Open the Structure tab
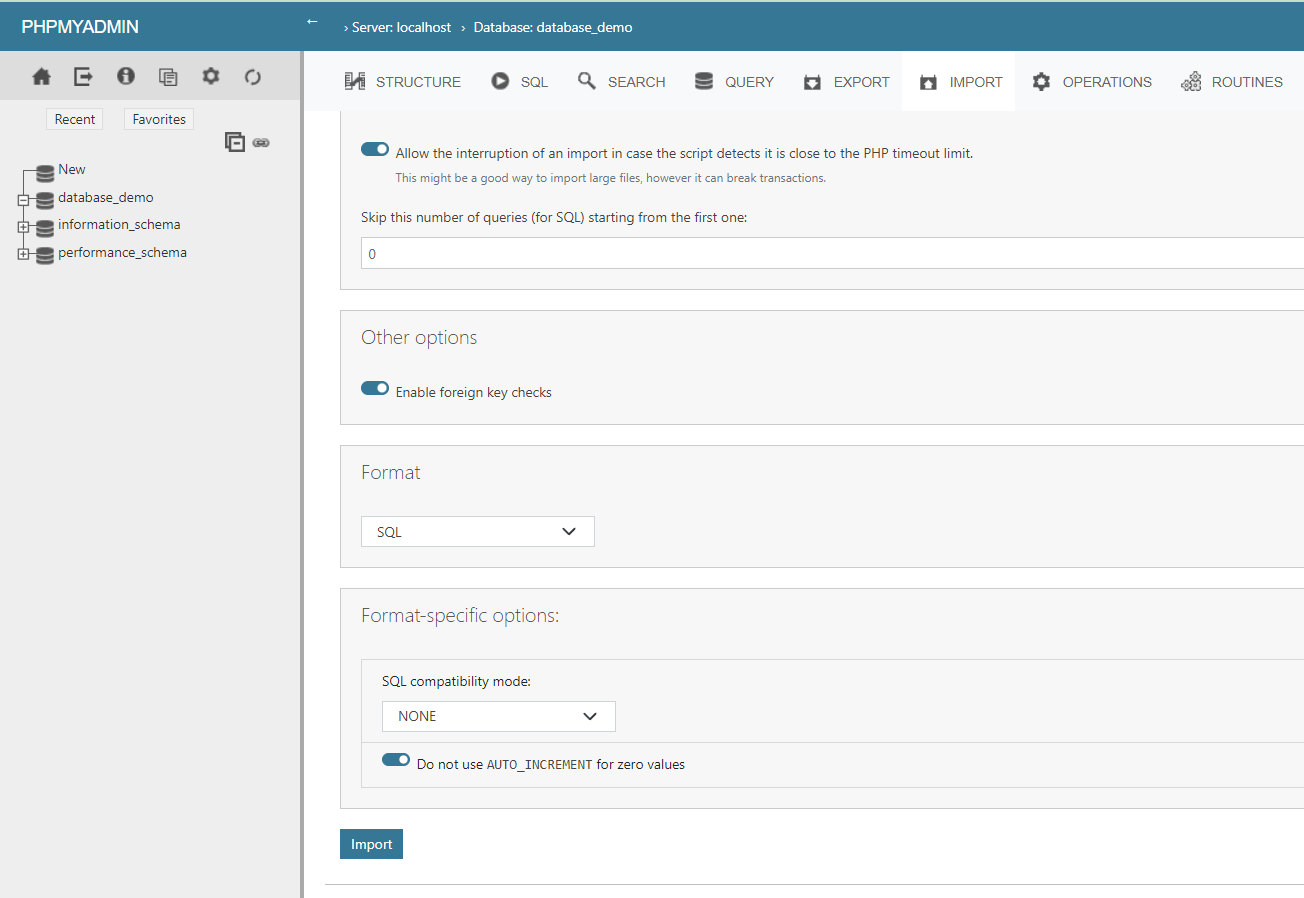This screenshot has height=898, width=1304. tap(403, 82)
